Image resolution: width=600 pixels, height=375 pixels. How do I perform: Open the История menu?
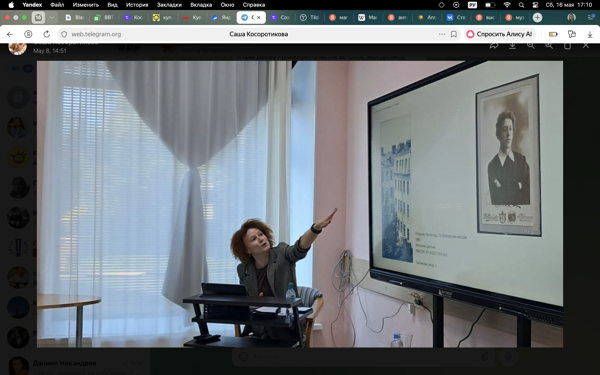pos(137,5)
